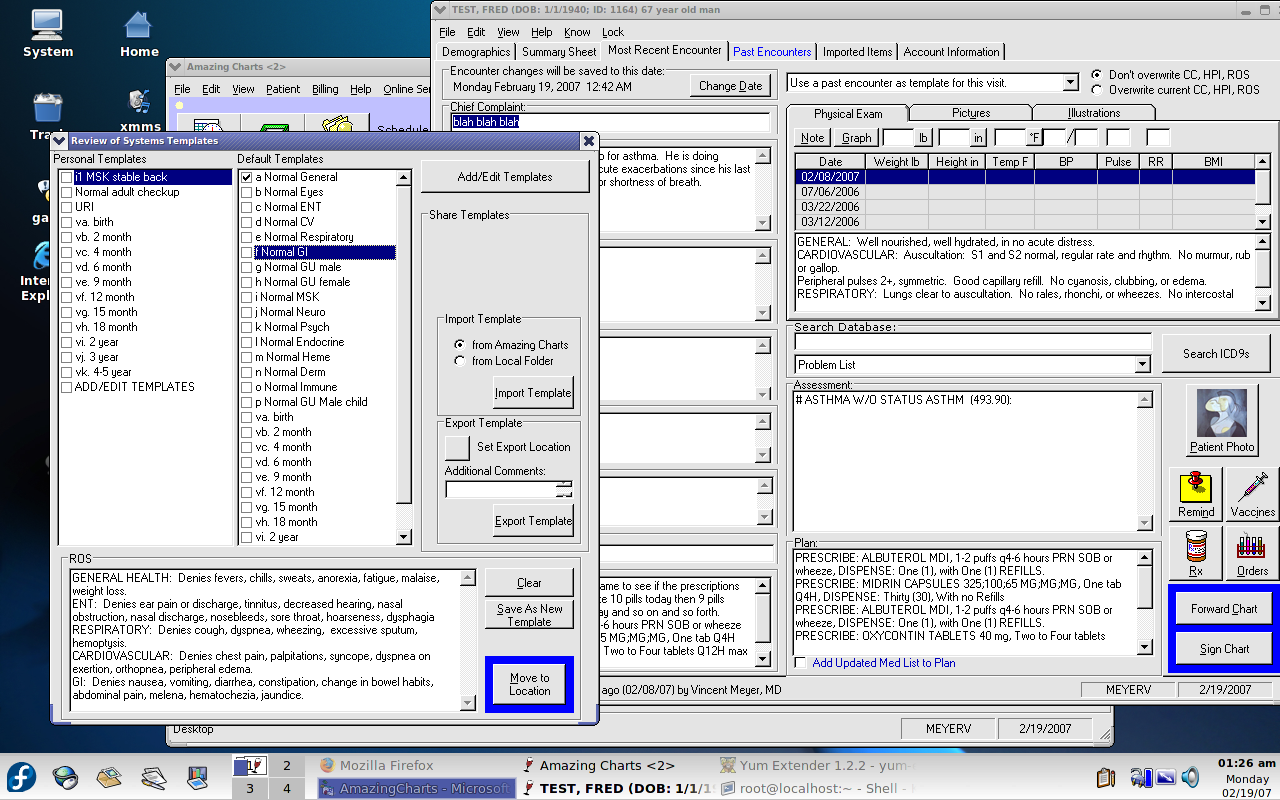Click the ROS text box scrollbar
The width and height of the screenshot is (1280, 800).
pyautogui.click(x=468, y=640)
